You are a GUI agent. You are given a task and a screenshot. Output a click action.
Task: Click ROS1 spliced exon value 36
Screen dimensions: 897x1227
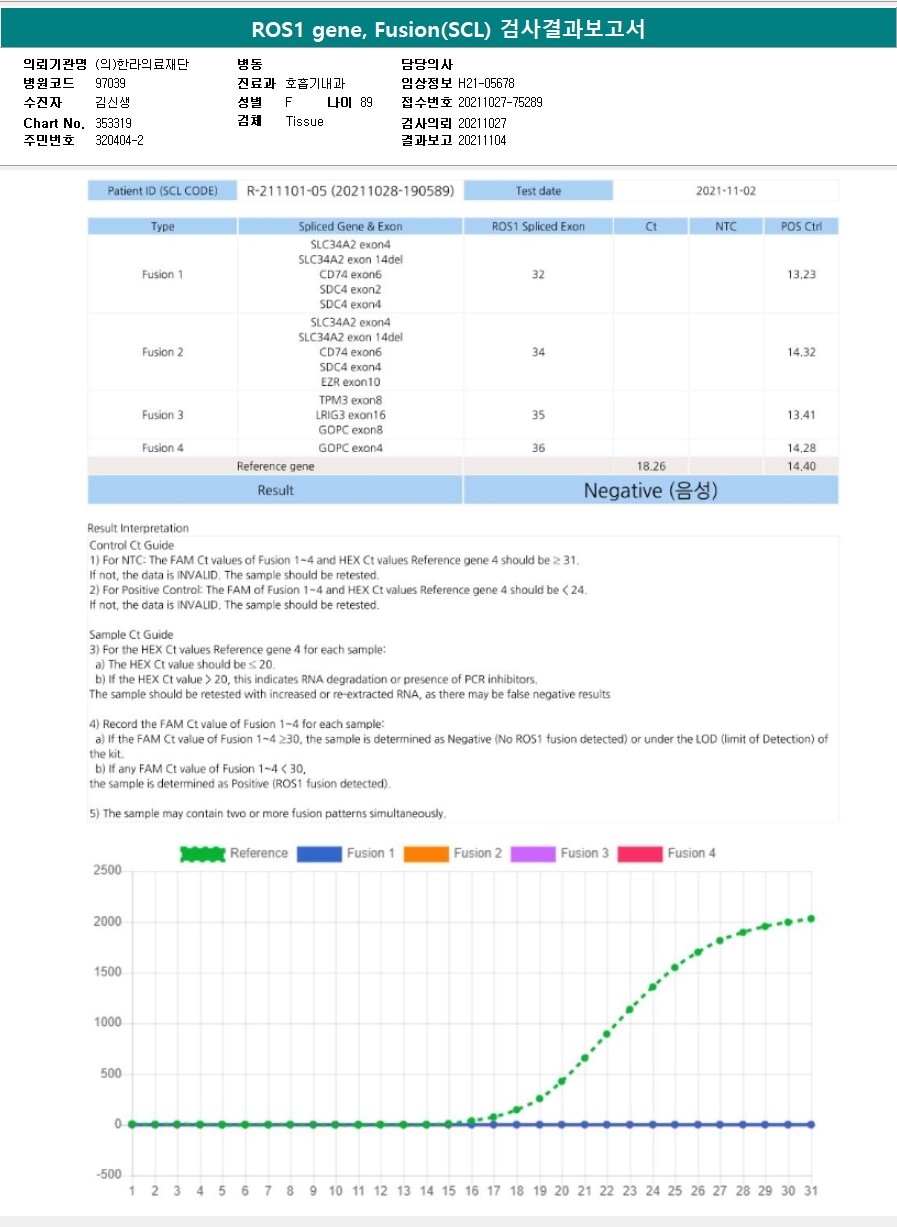pos(538,448)
